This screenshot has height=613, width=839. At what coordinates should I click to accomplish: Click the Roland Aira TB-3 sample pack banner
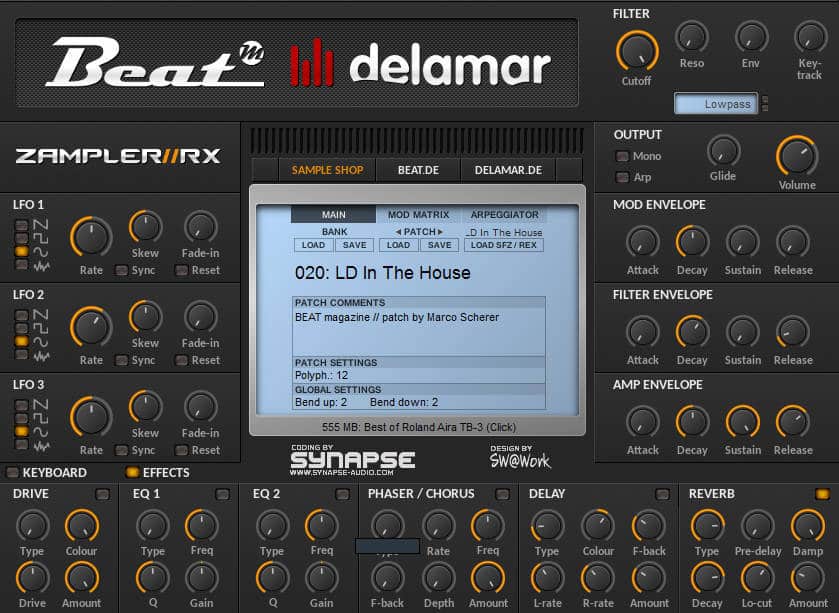(418, 427)
